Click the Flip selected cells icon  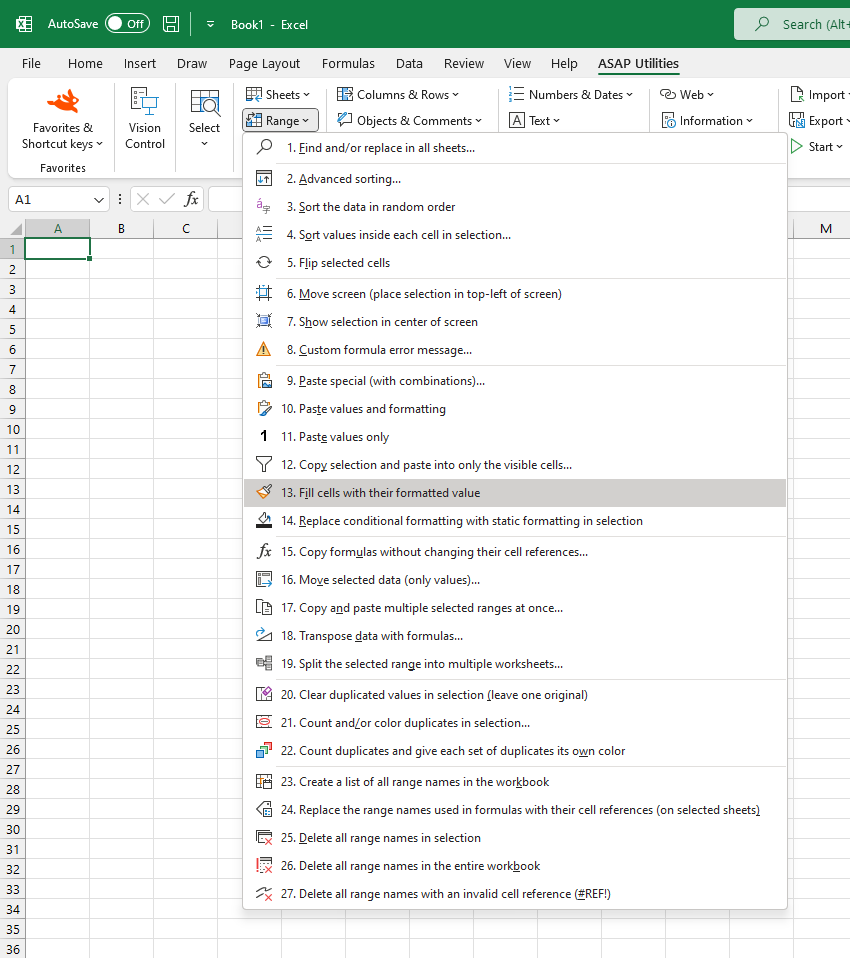[264, 263]
